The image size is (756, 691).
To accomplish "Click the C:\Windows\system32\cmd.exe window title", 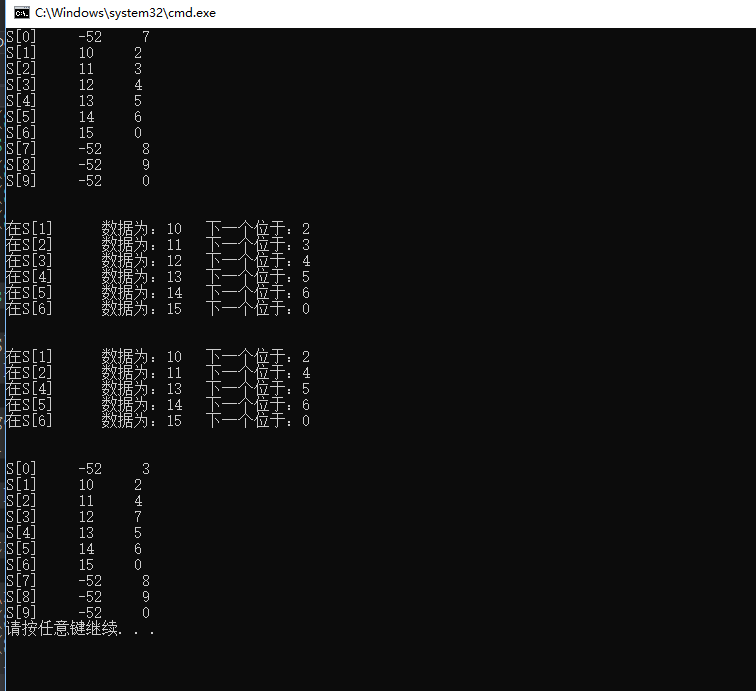I will tap(125, 13).
